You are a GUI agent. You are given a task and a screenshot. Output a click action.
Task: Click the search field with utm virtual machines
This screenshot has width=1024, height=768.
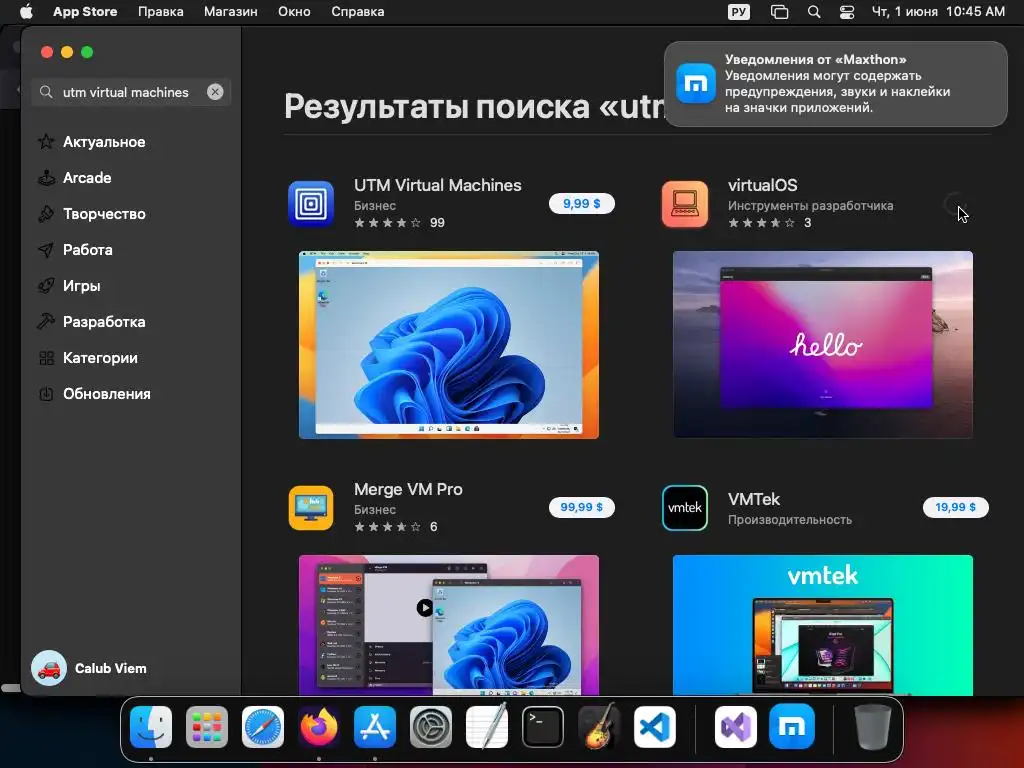click(131, 92)
